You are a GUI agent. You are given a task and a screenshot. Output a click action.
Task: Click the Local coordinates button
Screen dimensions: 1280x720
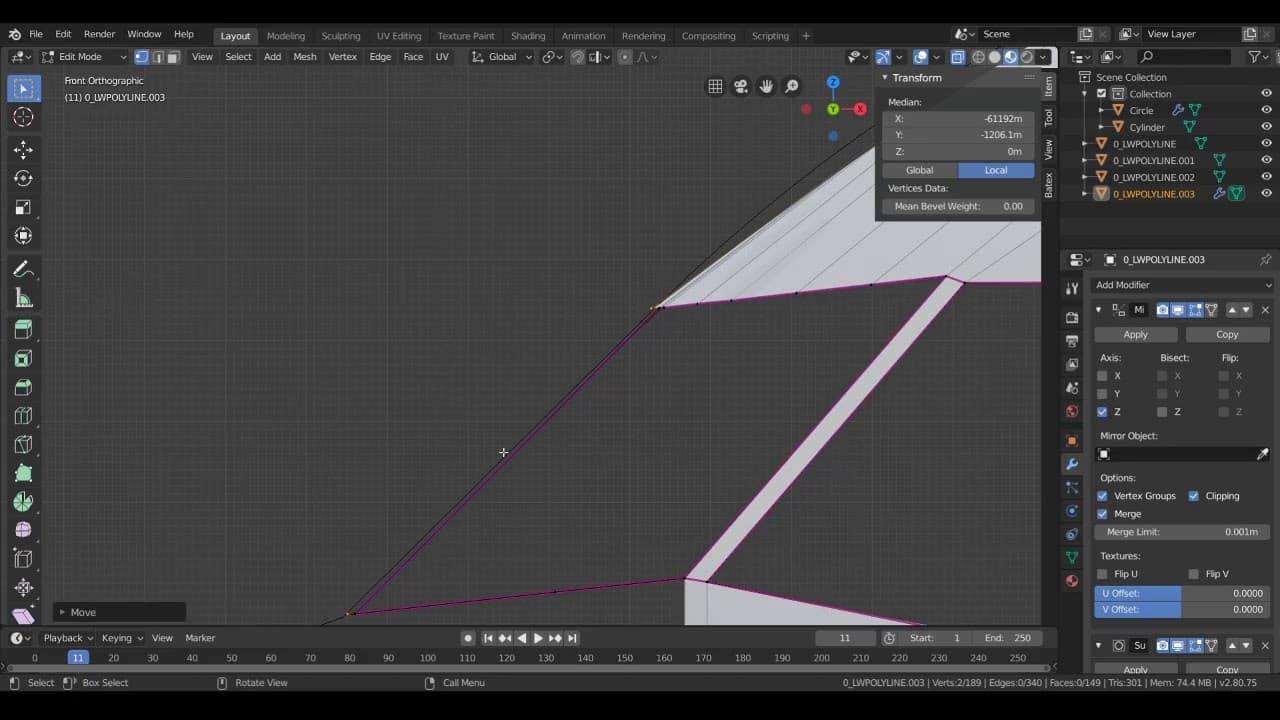[996, 170]
